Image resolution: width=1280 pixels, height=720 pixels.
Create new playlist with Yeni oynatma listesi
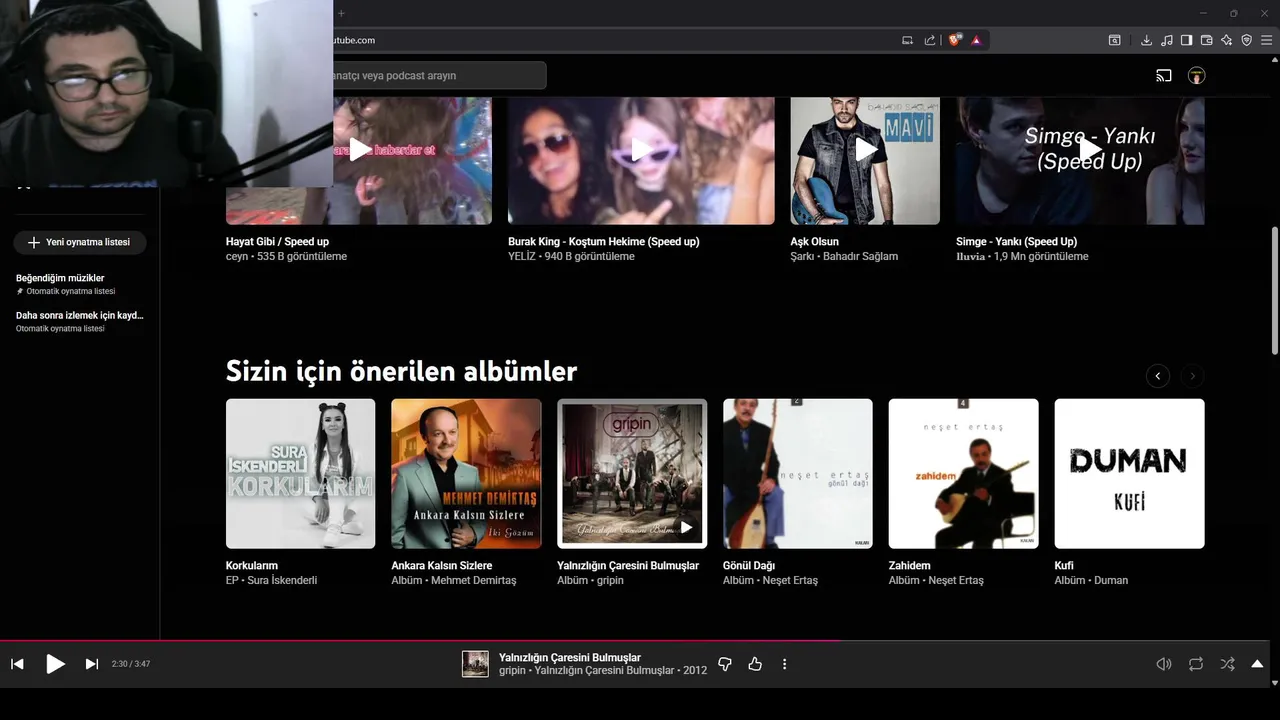click(x=80, y=242)
